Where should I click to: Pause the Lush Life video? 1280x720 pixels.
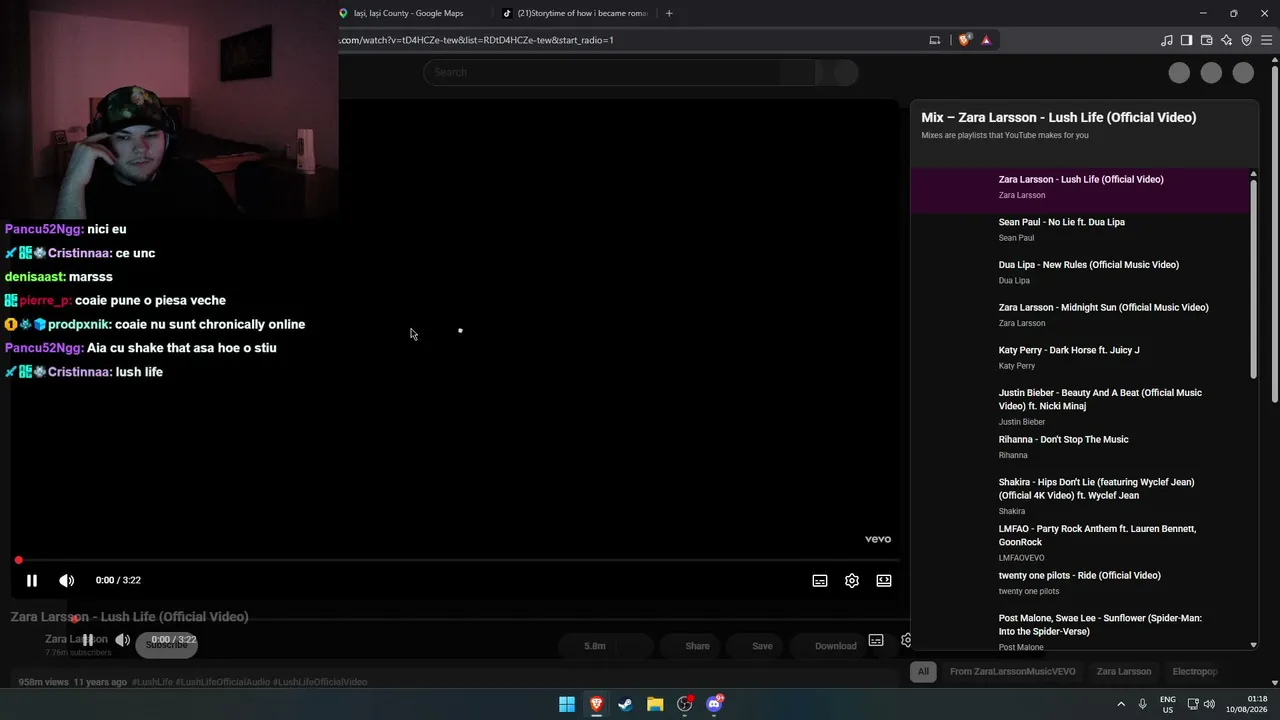coord(32,580)
